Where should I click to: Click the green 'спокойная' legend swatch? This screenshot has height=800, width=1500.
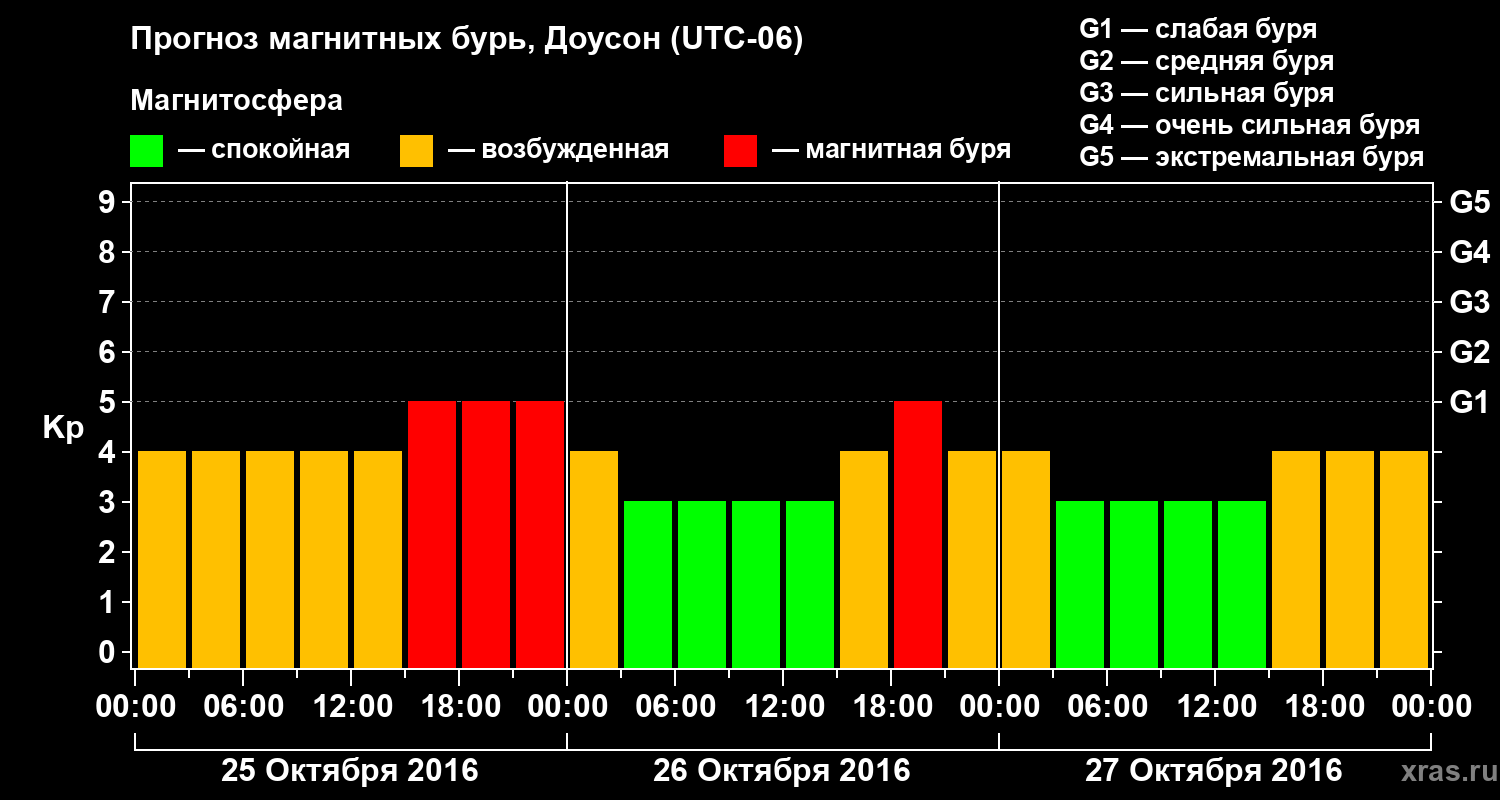(x=146, y=151)
